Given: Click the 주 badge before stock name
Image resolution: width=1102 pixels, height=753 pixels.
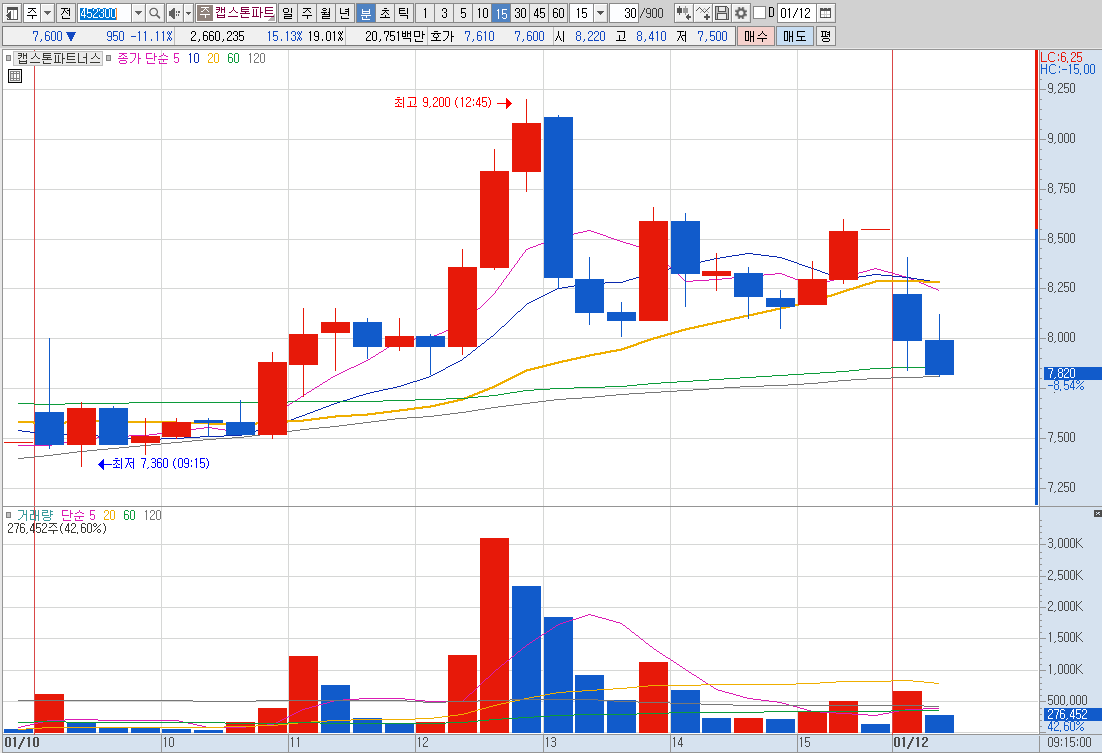Looking at the screenshot, I should click(205, 13).
